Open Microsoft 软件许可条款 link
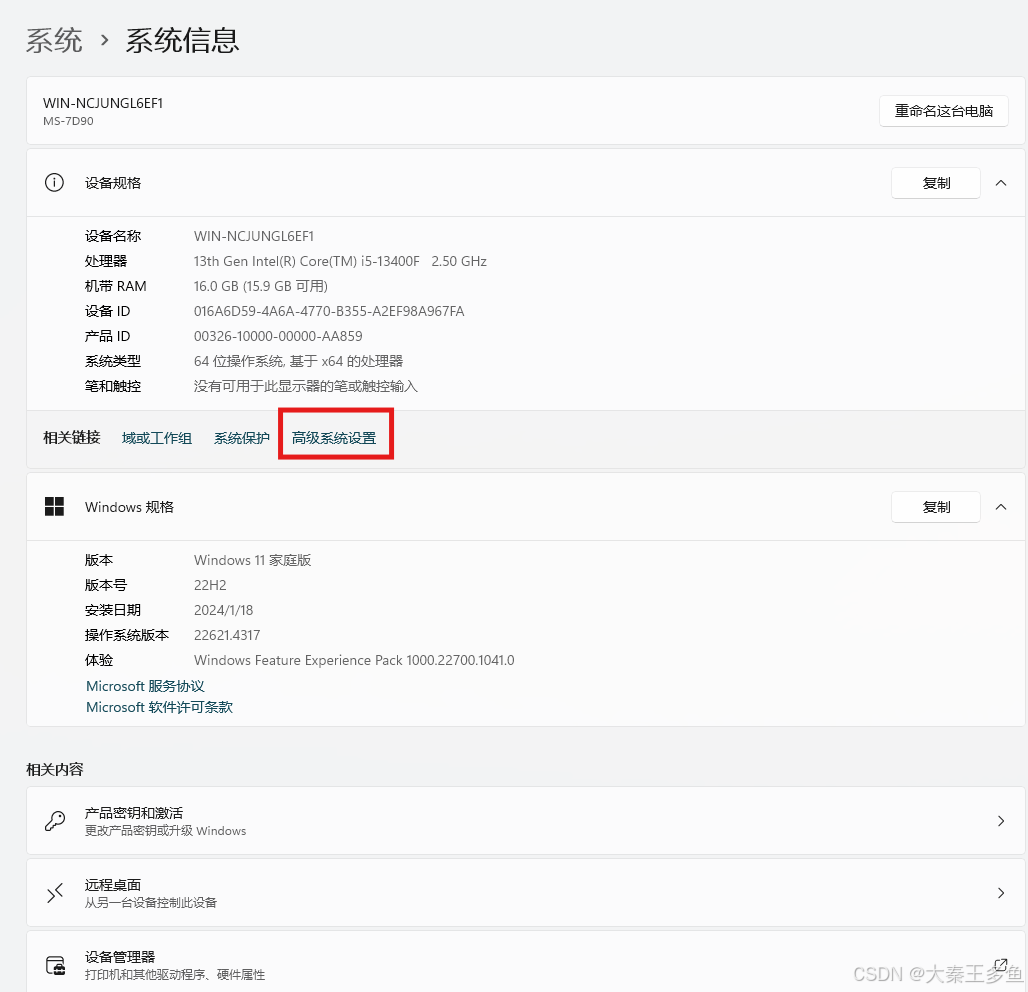The width and height of the screenshot is (1028, 992). pyautogui.click(x=159, y=707)
